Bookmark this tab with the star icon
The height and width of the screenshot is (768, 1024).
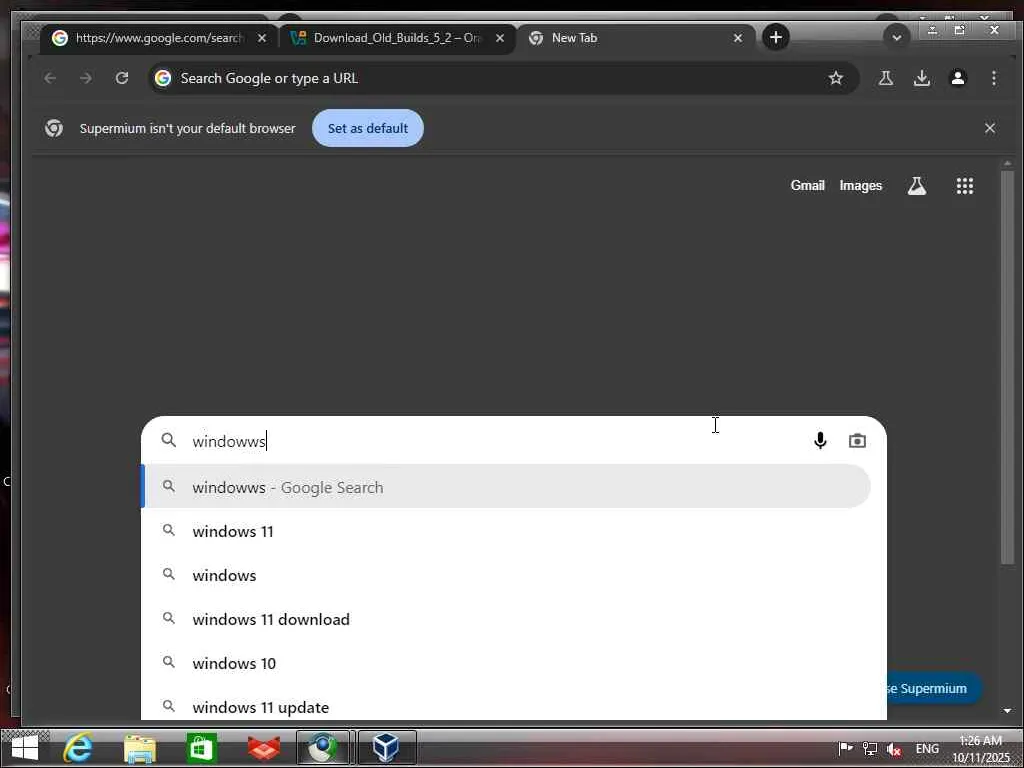835,78
